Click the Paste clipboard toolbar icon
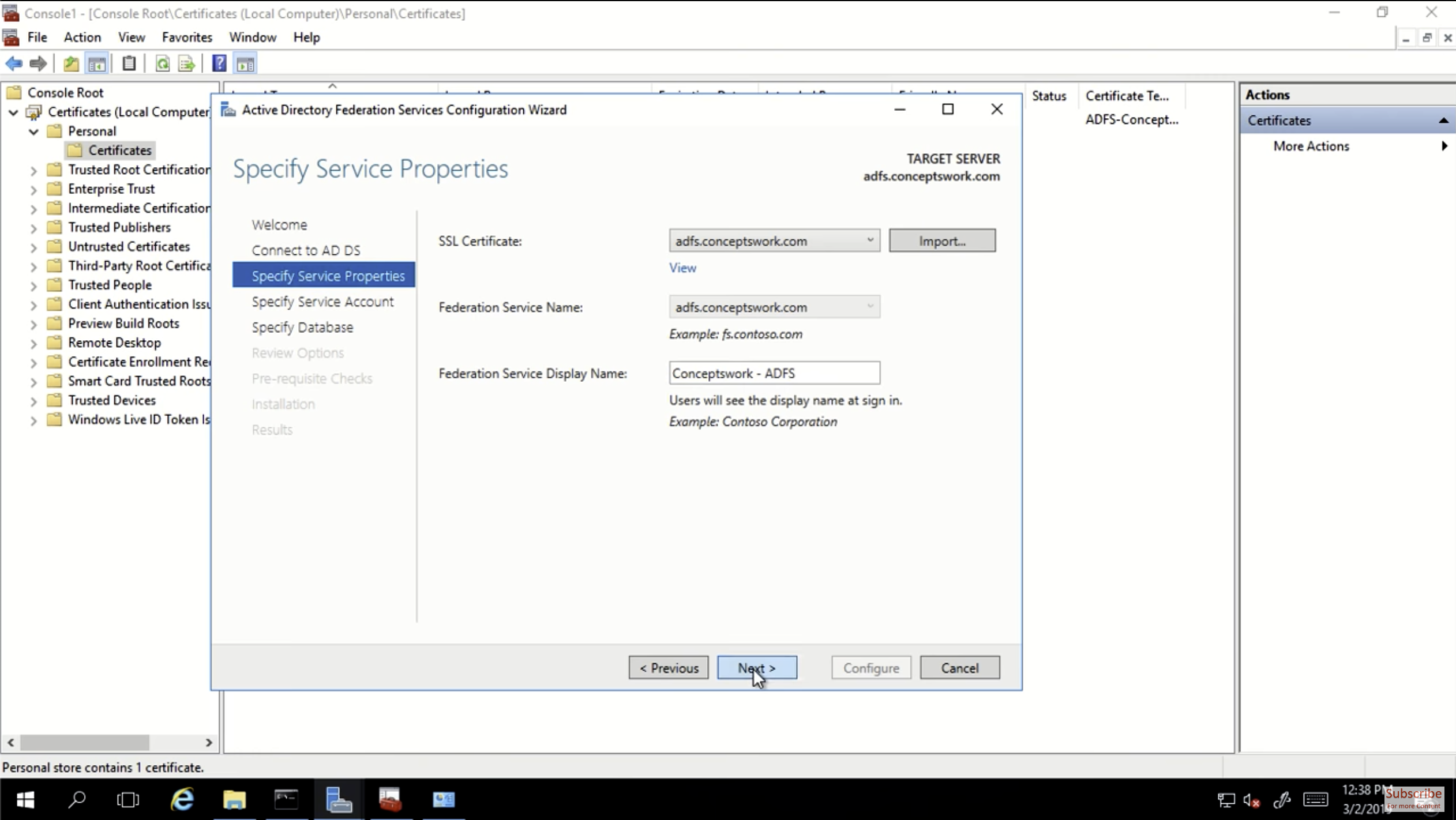Image resolution: width=1456 pixels, height=820 pixels. point(128,63)
